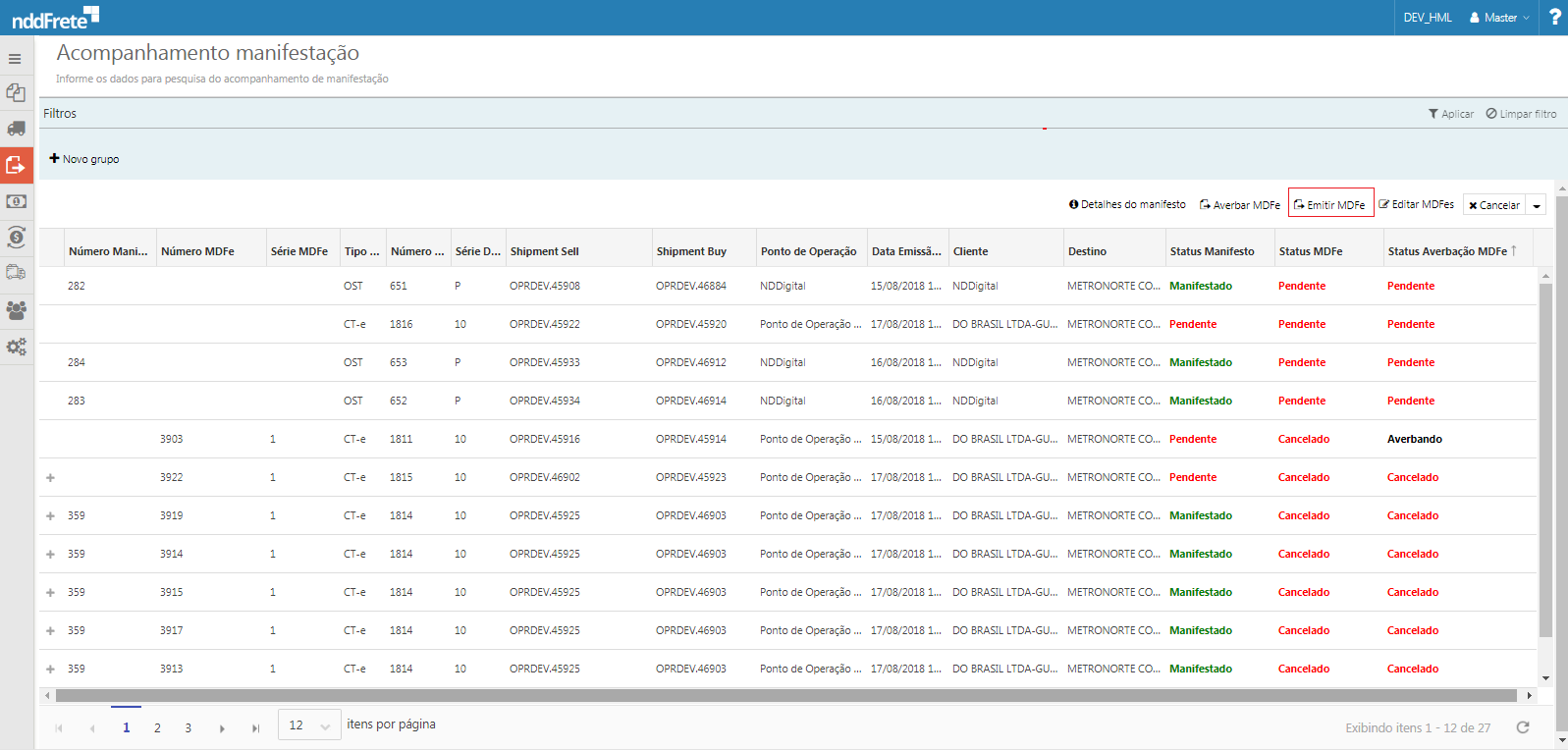Open the items per page dropdown
Screen dimensions: 1568x751
click(x=309, y=725)
